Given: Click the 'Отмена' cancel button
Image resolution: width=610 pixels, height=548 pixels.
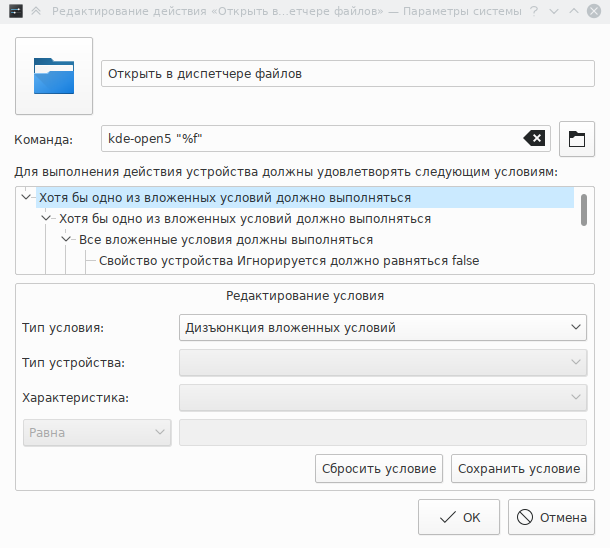Looking at the screenshot, I should coord(552,518).
